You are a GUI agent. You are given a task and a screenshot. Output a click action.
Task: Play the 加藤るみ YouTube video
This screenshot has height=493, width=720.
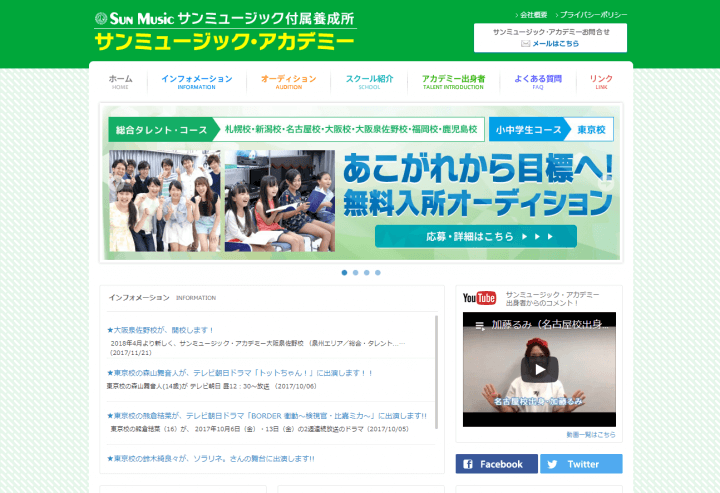(539, 369)
